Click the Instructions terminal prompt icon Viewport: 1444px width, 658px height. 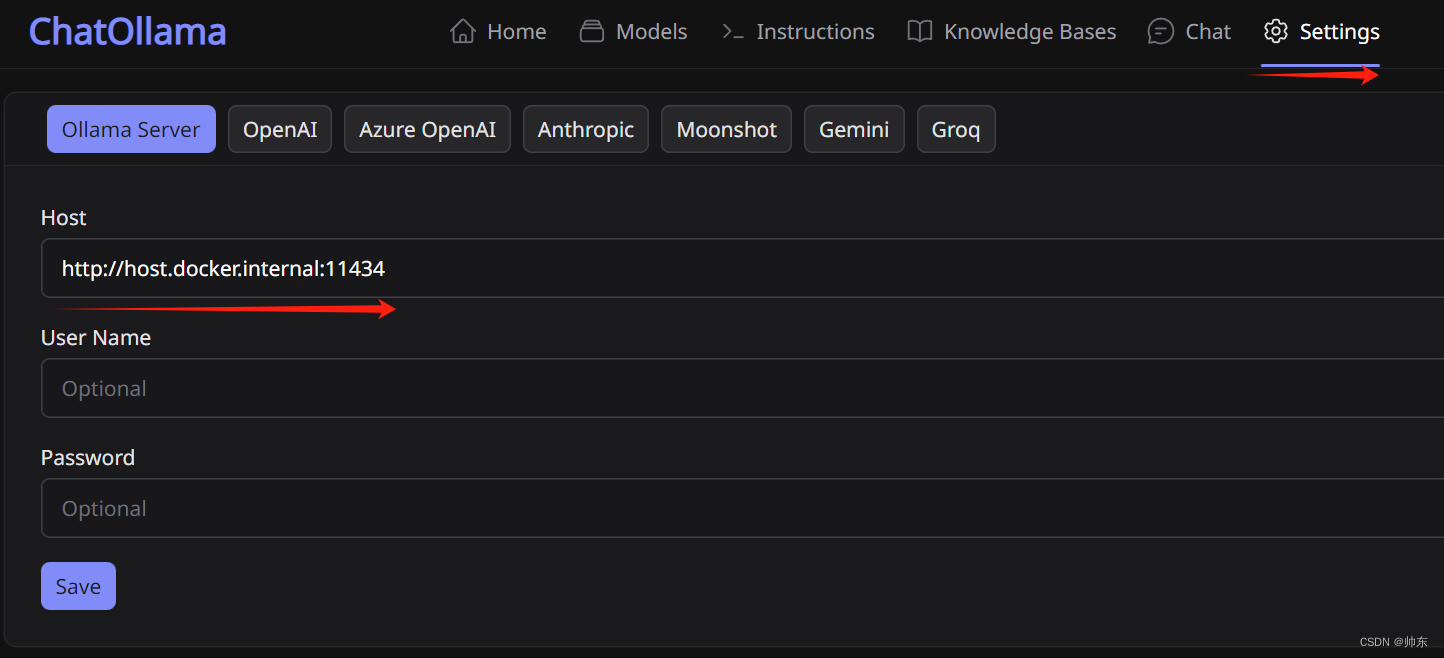pos(733,32)
